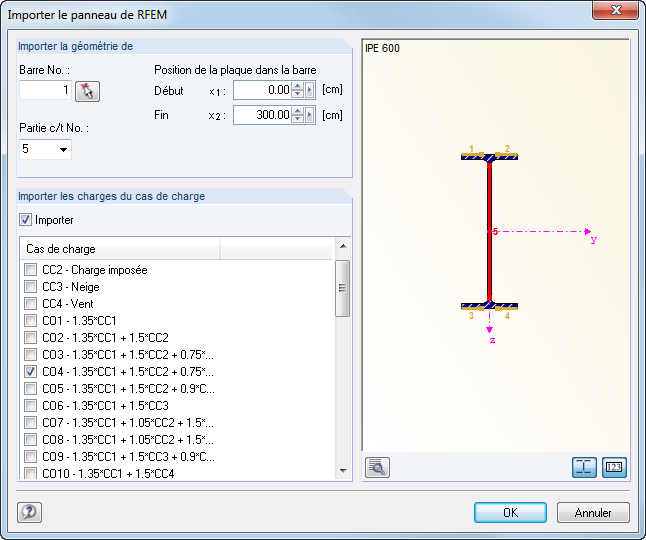646x540 pixels.
Task: Click the Début x1 field showing 0.00
Action: (263, 90)
